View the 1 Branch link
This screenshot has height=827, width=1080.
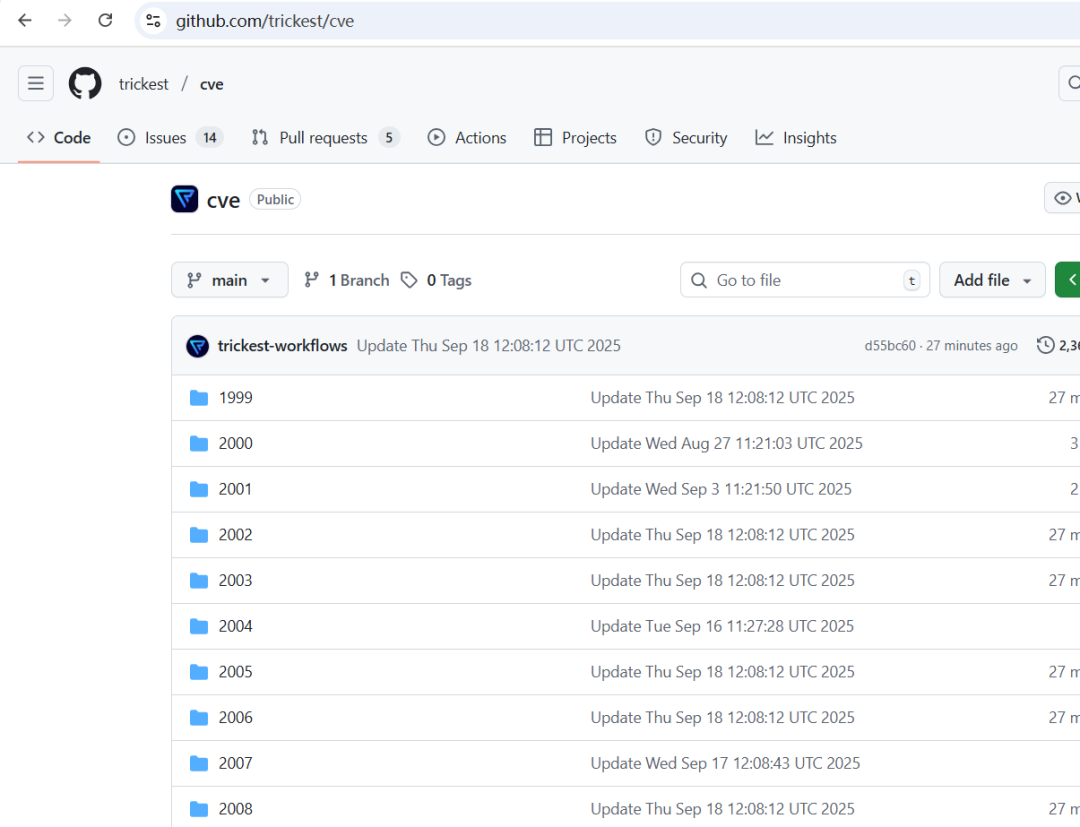[x=346, y=280]
